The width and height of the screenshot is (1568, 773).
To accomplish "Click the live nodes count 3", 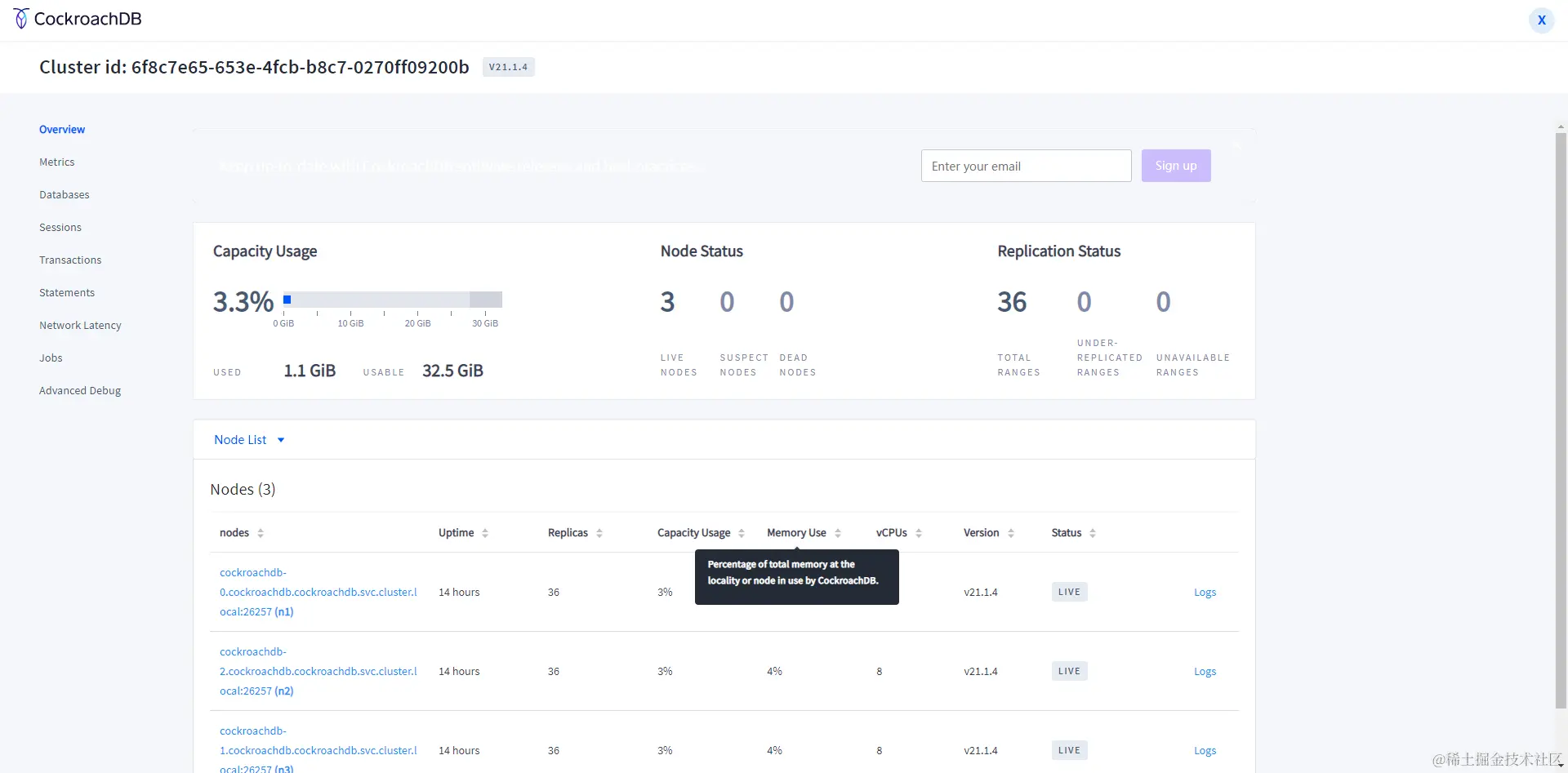I will click(668, 302).
